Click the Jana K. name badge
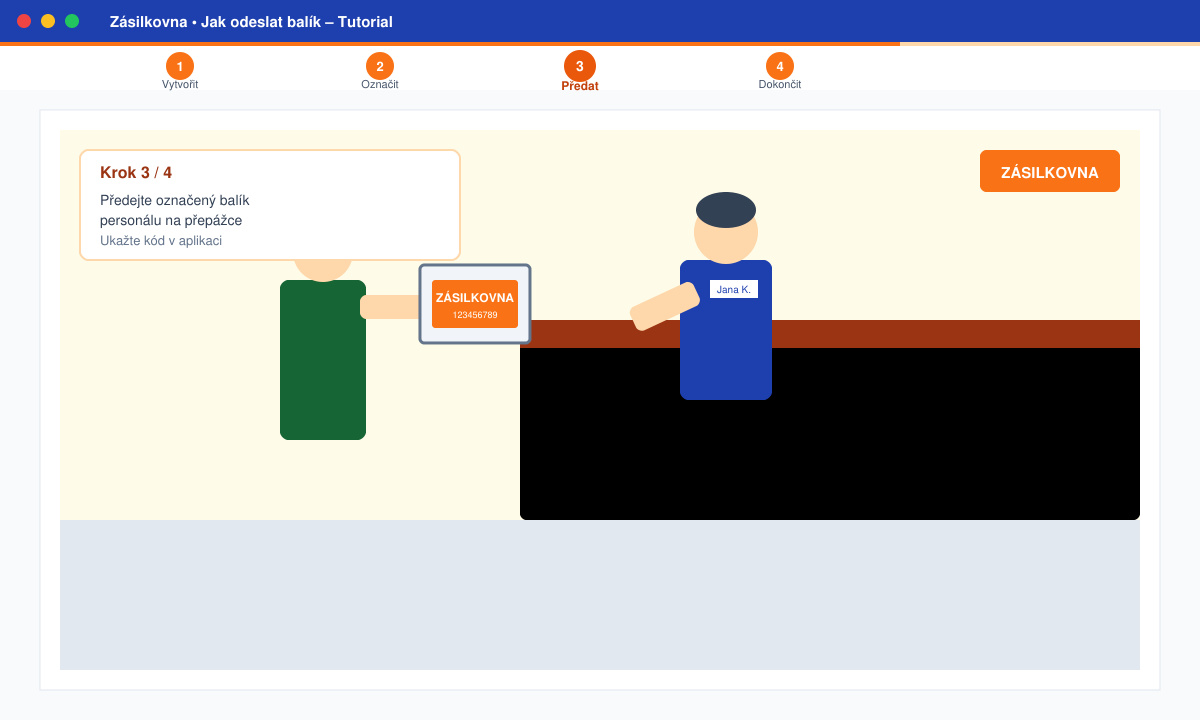1200x720 pixels. (734, 289)
